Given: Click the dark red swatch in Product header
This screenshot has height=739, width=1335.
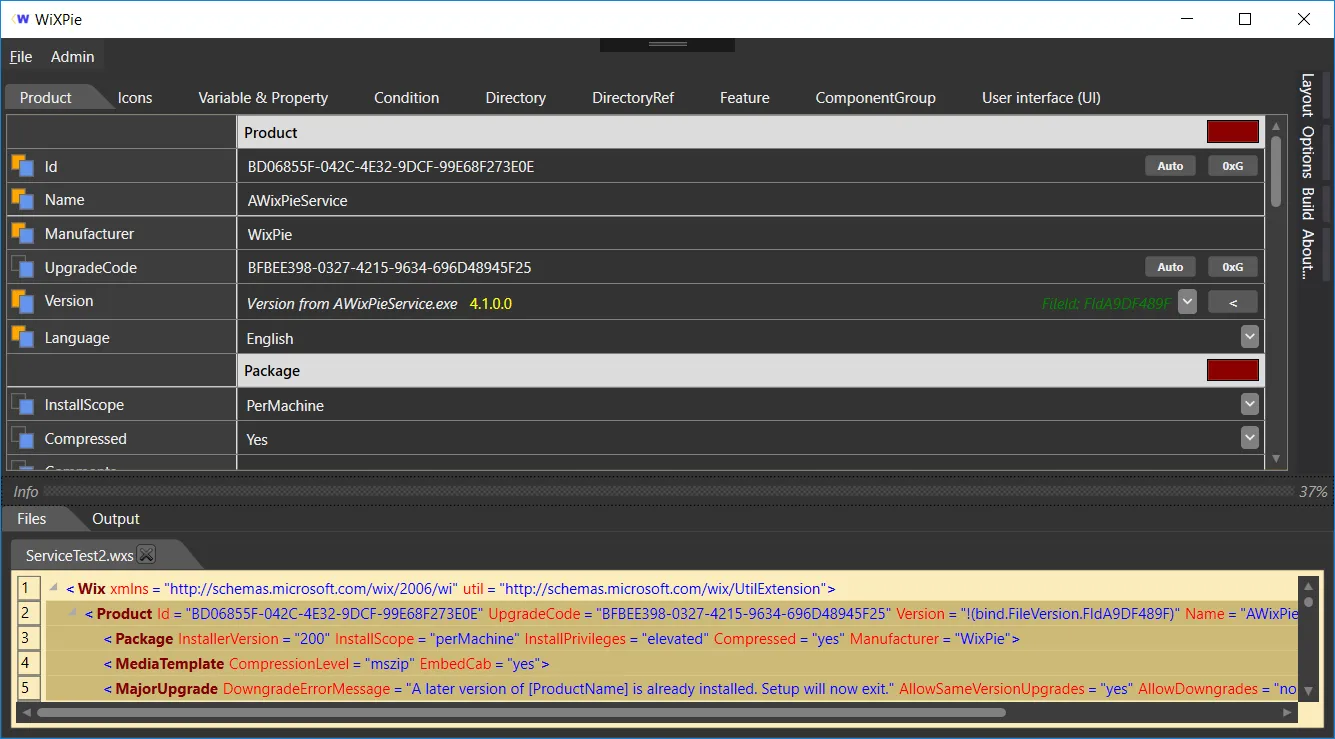Looking at the screenshot, I should pos(1232,132).
